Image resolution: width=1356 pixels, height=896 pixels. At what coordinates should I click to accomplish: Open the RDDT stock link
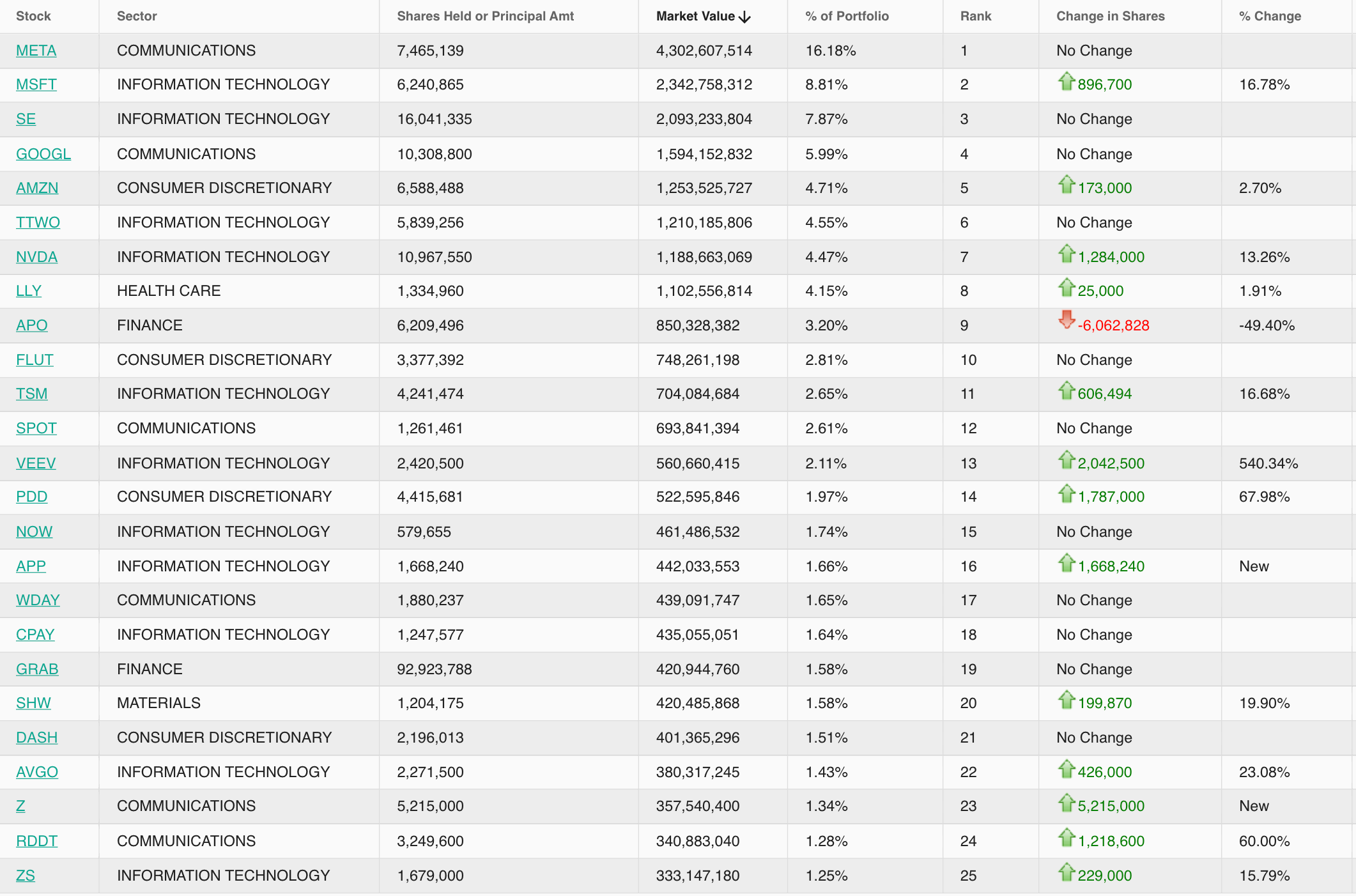[x=36, y=841]
